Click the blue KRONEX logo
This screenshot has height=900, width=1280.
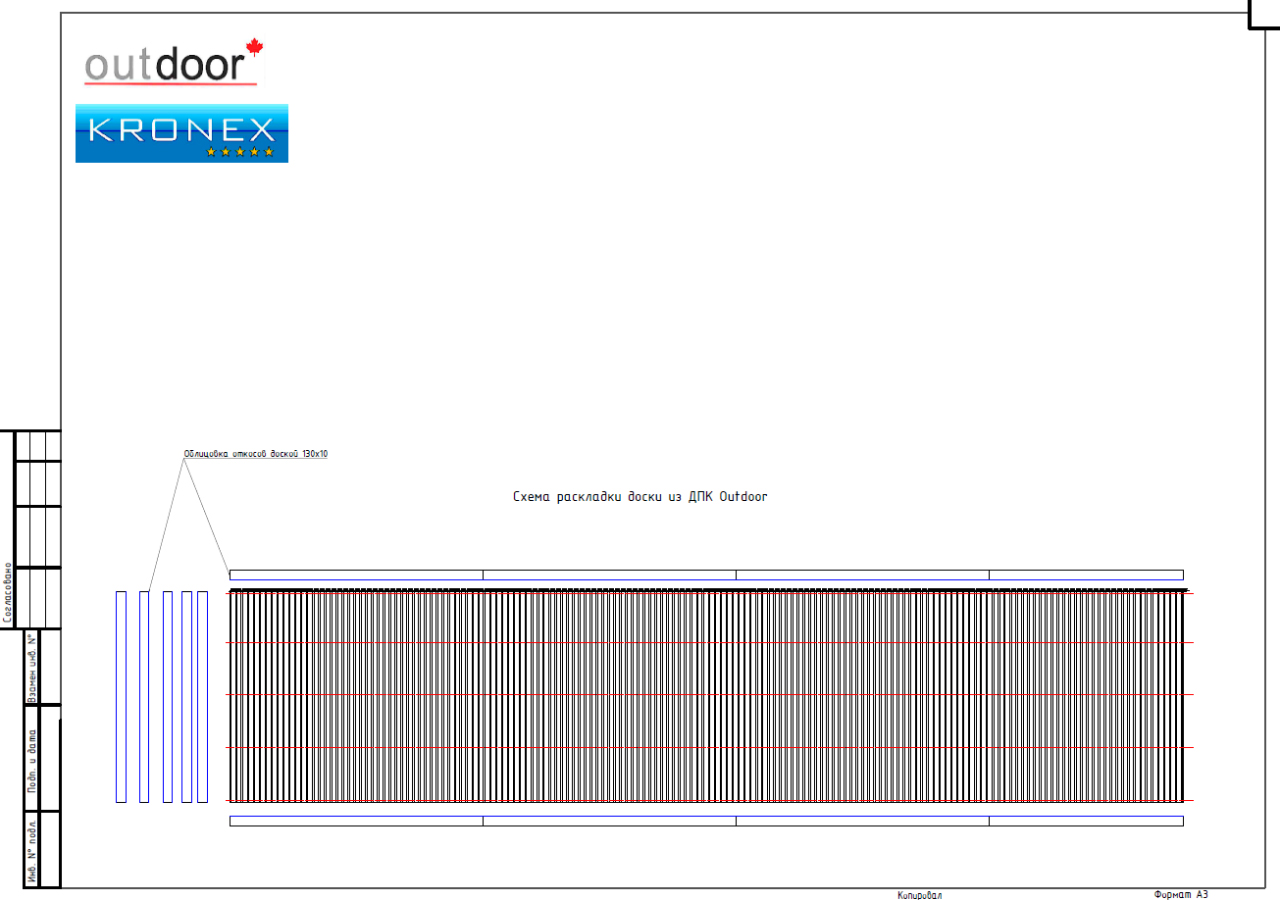182,133
